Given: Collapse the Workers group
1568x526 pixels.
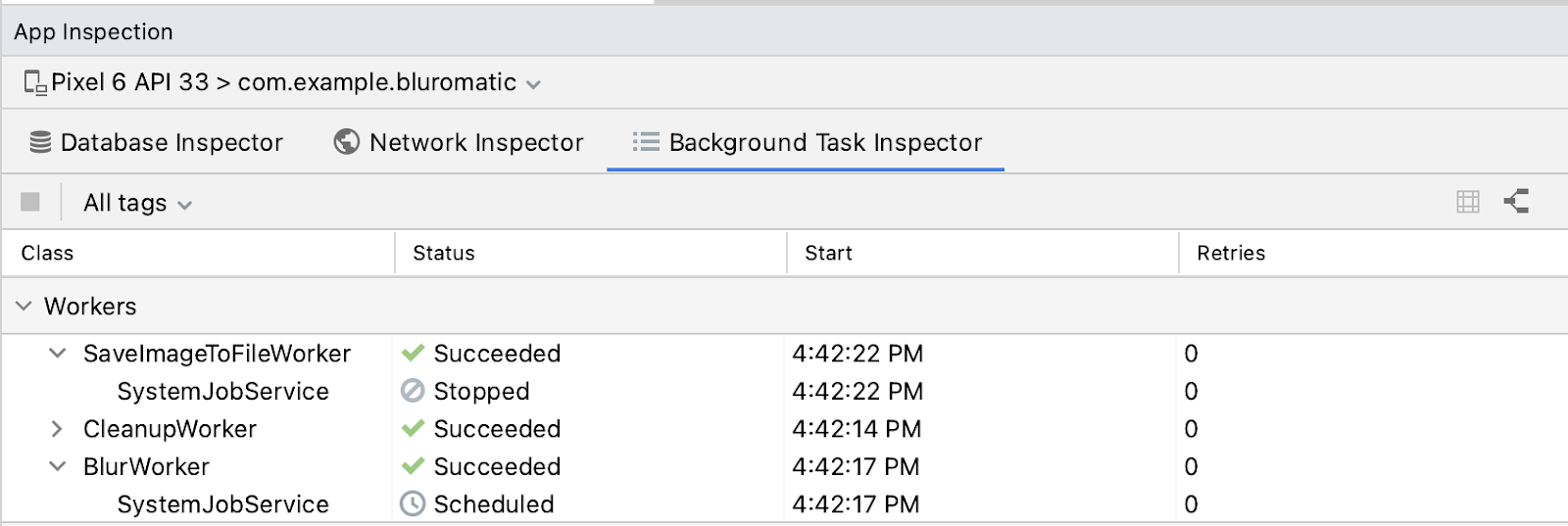Looking at the screenshot, I should pos(24,307).
